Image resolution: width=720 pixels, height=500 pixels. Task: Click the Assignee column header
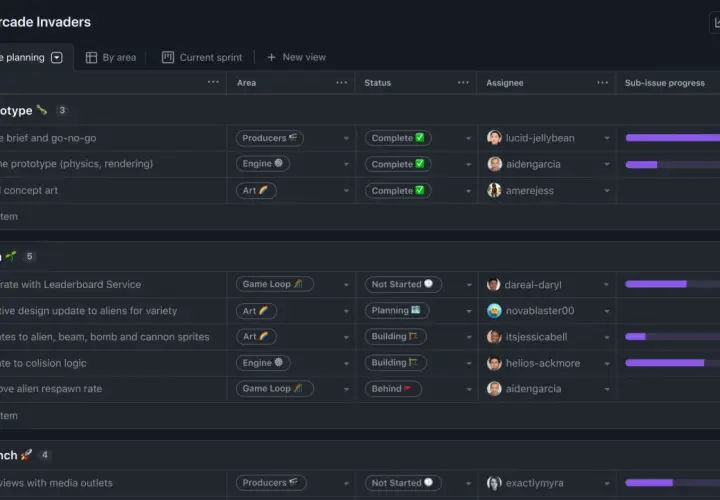tap(505, 83)
